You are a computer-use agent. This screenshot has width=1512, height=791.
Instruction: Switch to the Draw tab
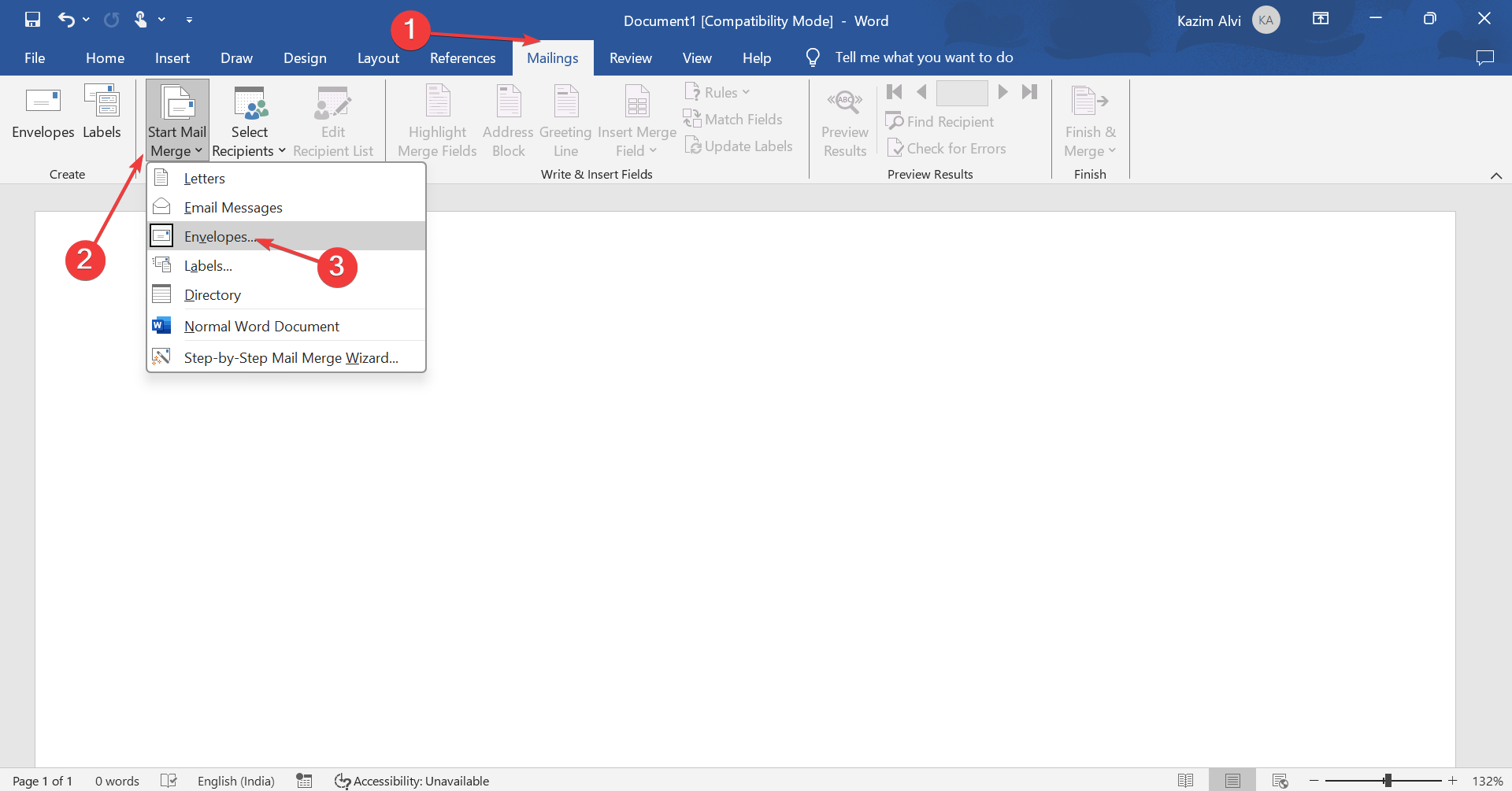point(236,58)
